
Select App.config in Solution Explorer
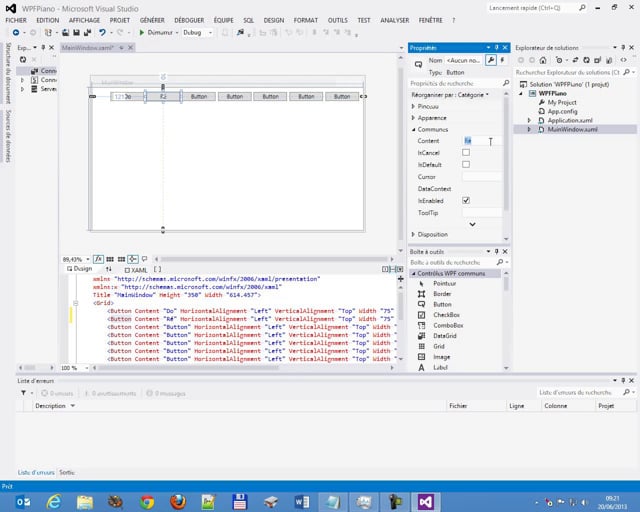tap(562, 111)
